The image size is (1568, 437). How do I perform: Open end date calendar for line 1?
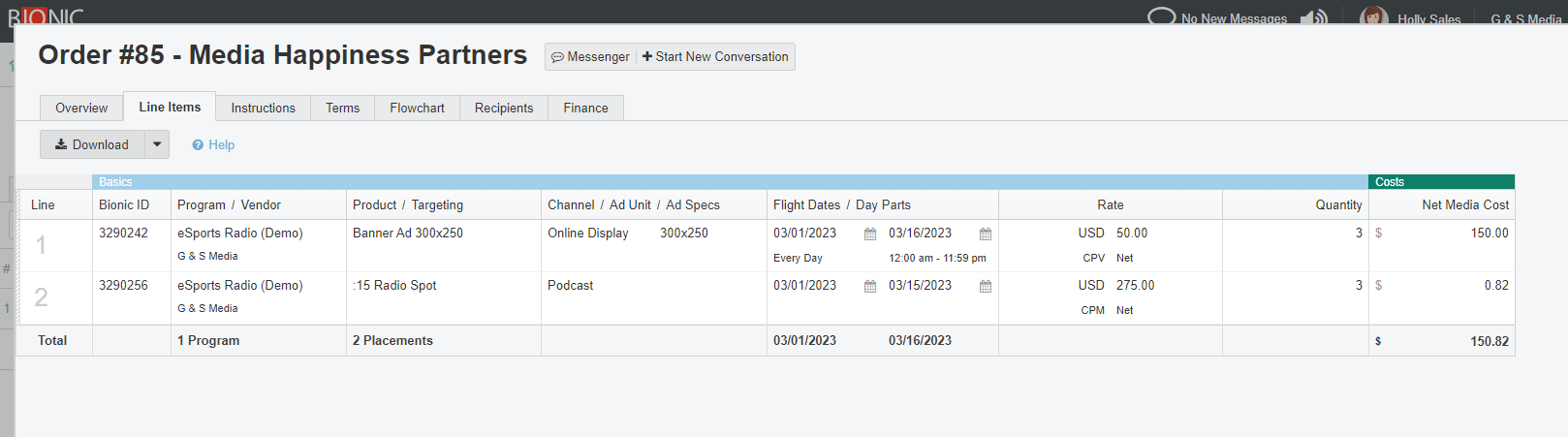(x=986, y=234)
